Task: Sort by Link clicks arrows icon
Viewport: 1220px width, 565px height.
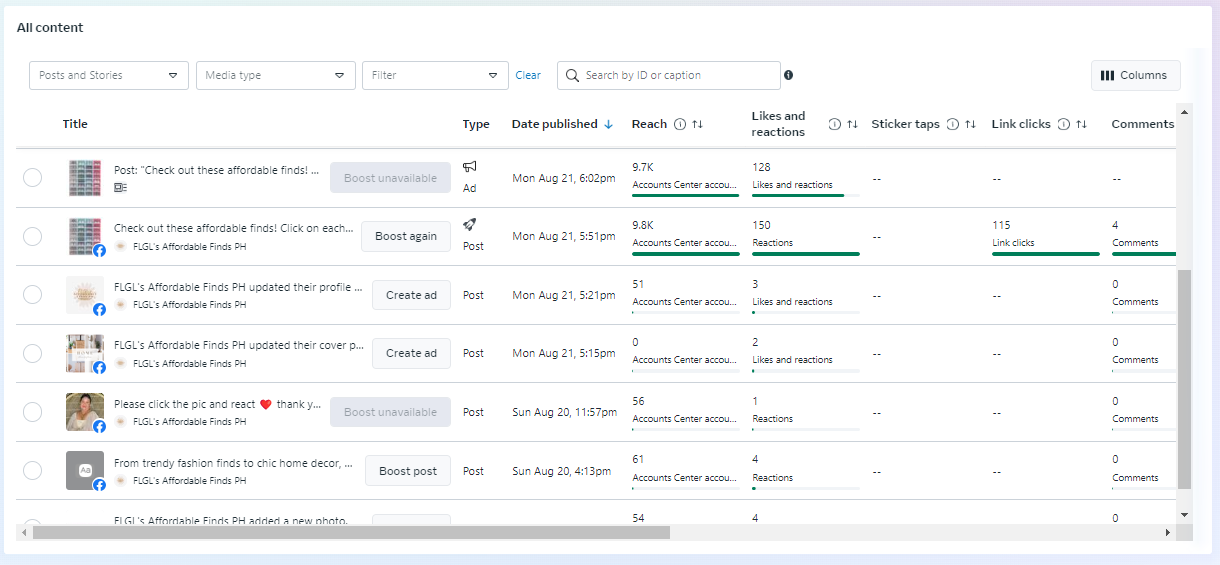Action: pos(1081,124)
